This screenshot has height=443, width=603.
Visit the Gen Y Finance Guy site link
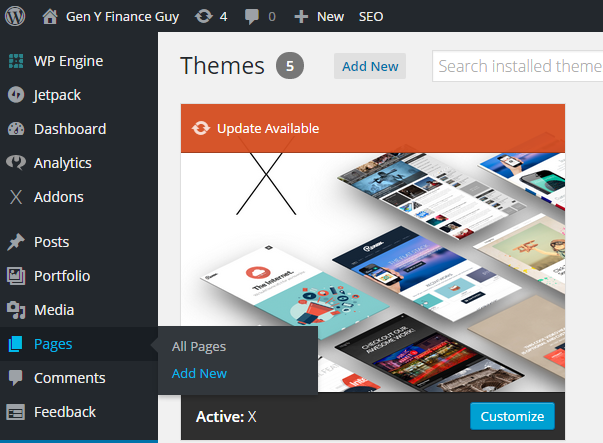tap(122, 17)
